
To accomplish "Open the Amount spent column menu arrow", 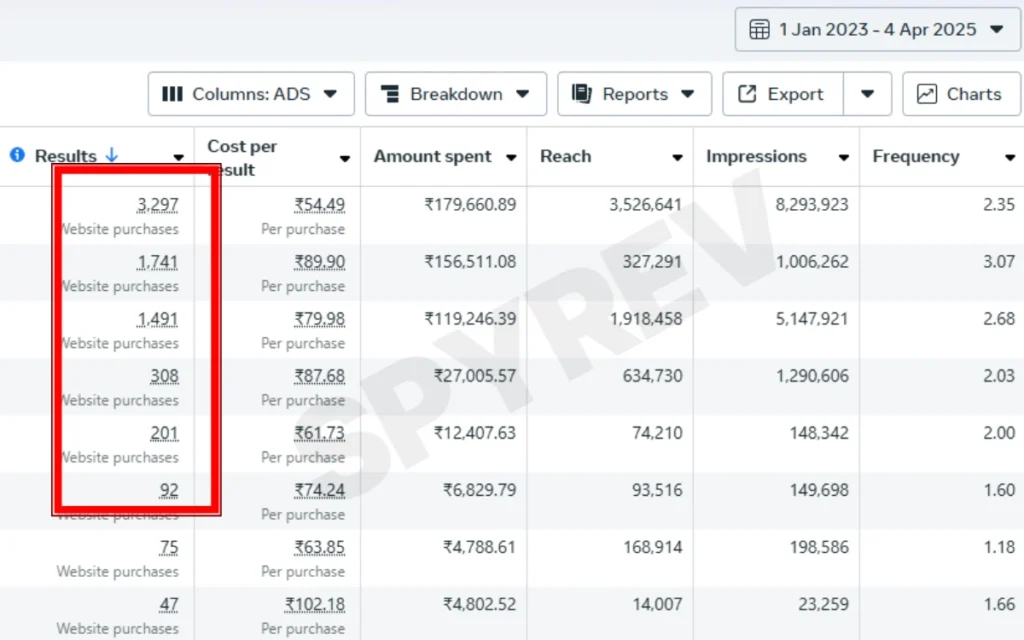I will [x=511, y=158].
